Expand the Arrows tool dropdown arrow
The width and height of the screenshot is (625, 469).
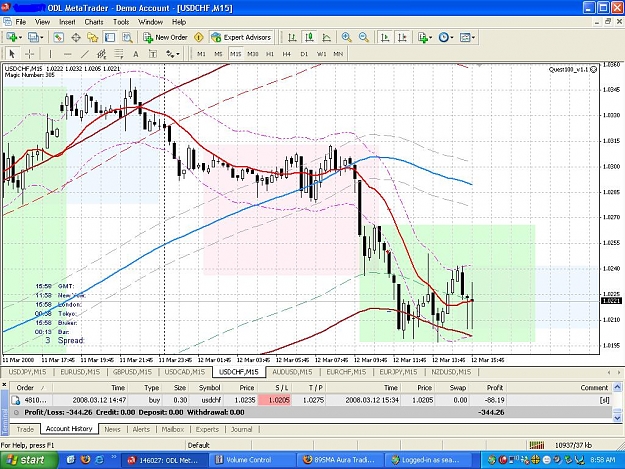click(178, 54)
